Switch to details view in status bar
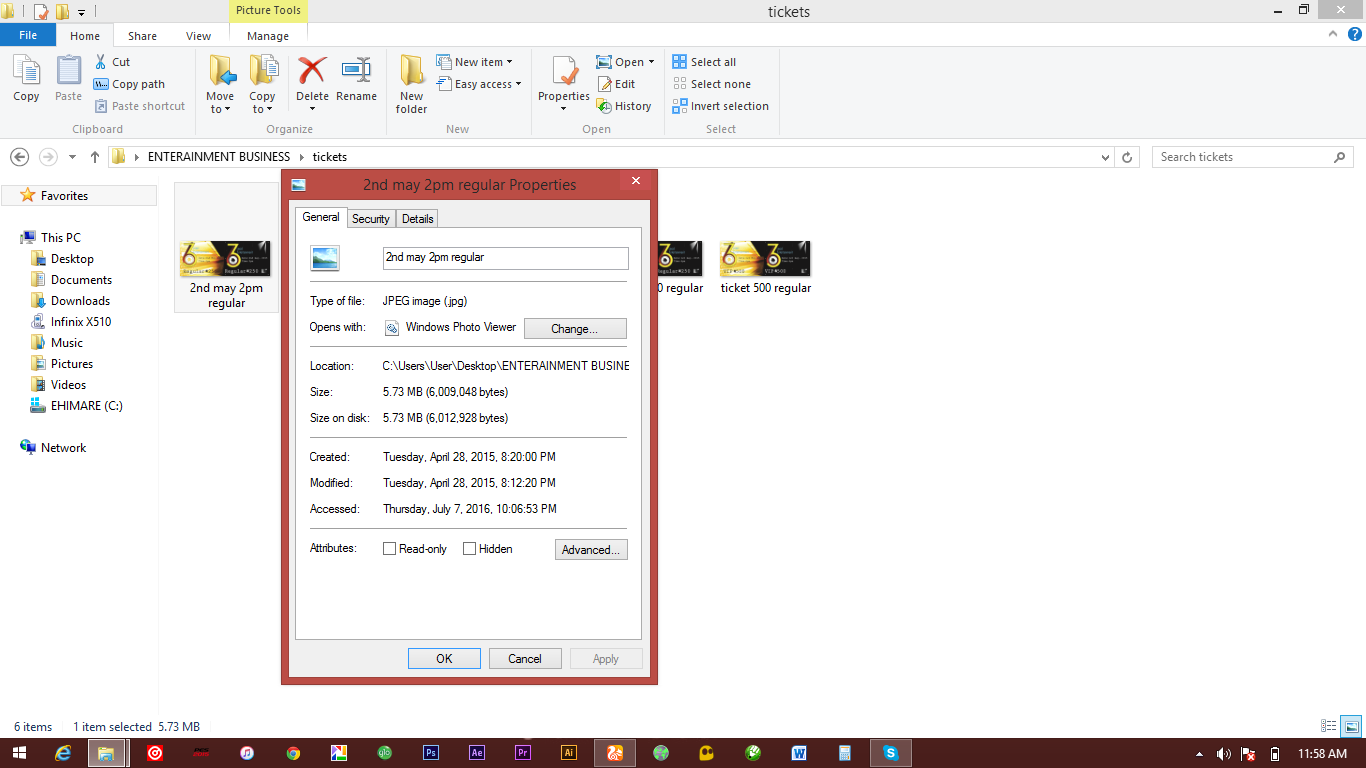Viewport: 1366px width, 768px height. pos(1329,727)
